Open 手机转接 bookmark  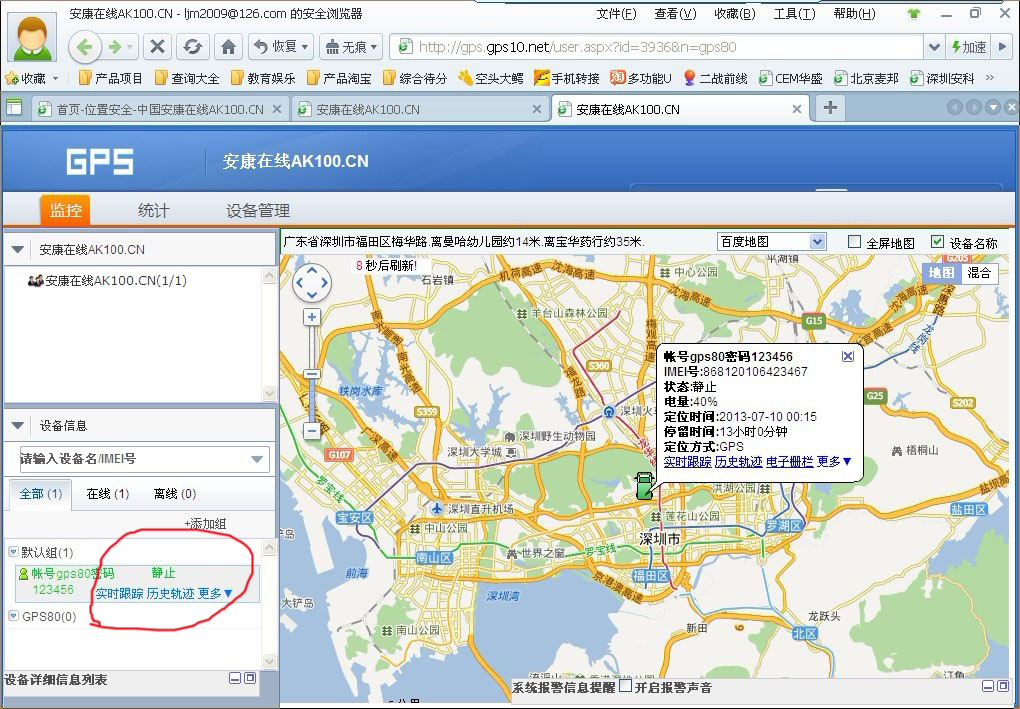567,79
